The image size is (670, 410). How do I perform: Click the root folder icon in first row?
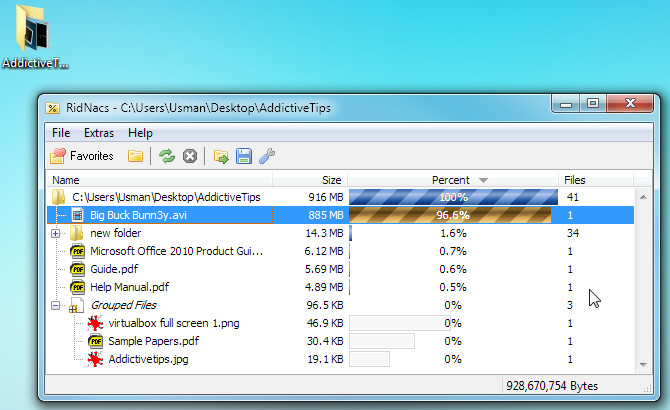click(58, 197)
